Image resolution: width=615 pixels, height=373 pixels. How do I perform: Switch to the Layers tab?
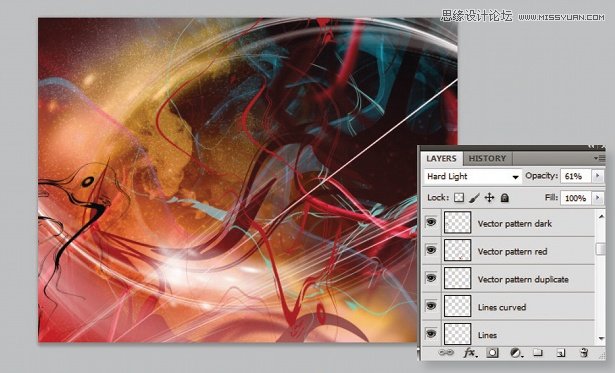[441, 158]
